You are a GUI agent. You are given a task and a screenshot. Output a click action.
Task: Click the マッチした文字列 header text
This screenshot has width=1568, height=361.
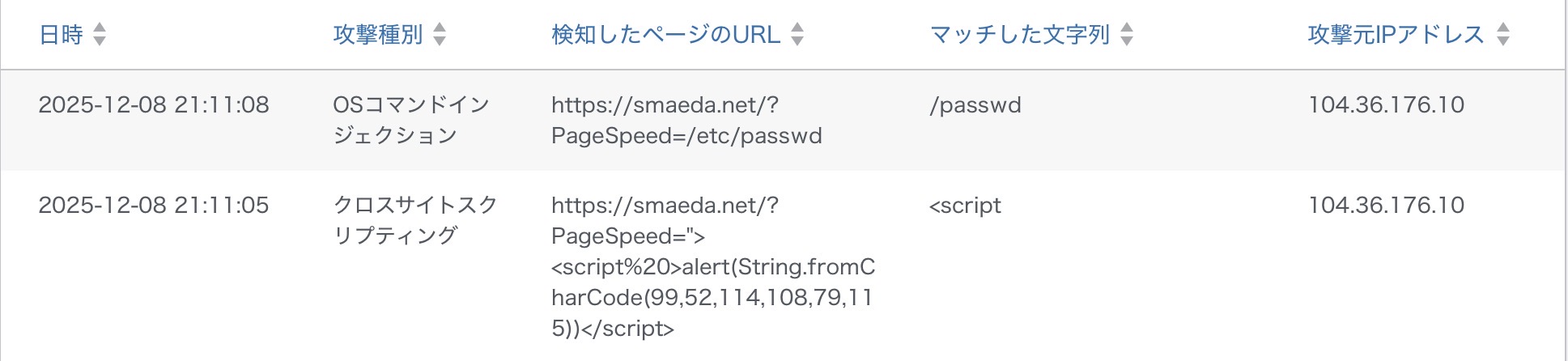click(x=1019, y=35)
